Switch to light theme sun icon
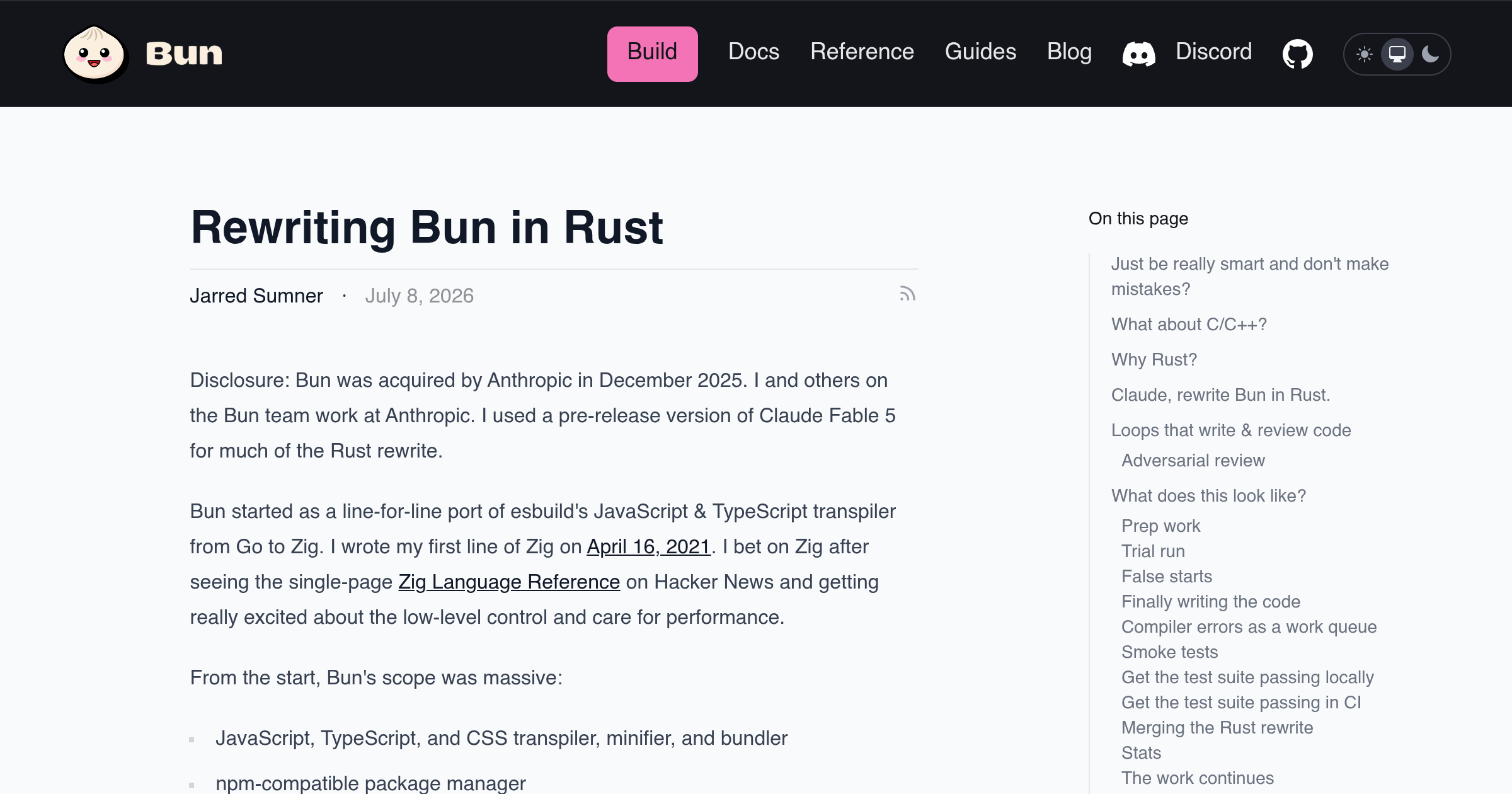The width and height of the screenshot is (1512, 794). pos(1365,54)
